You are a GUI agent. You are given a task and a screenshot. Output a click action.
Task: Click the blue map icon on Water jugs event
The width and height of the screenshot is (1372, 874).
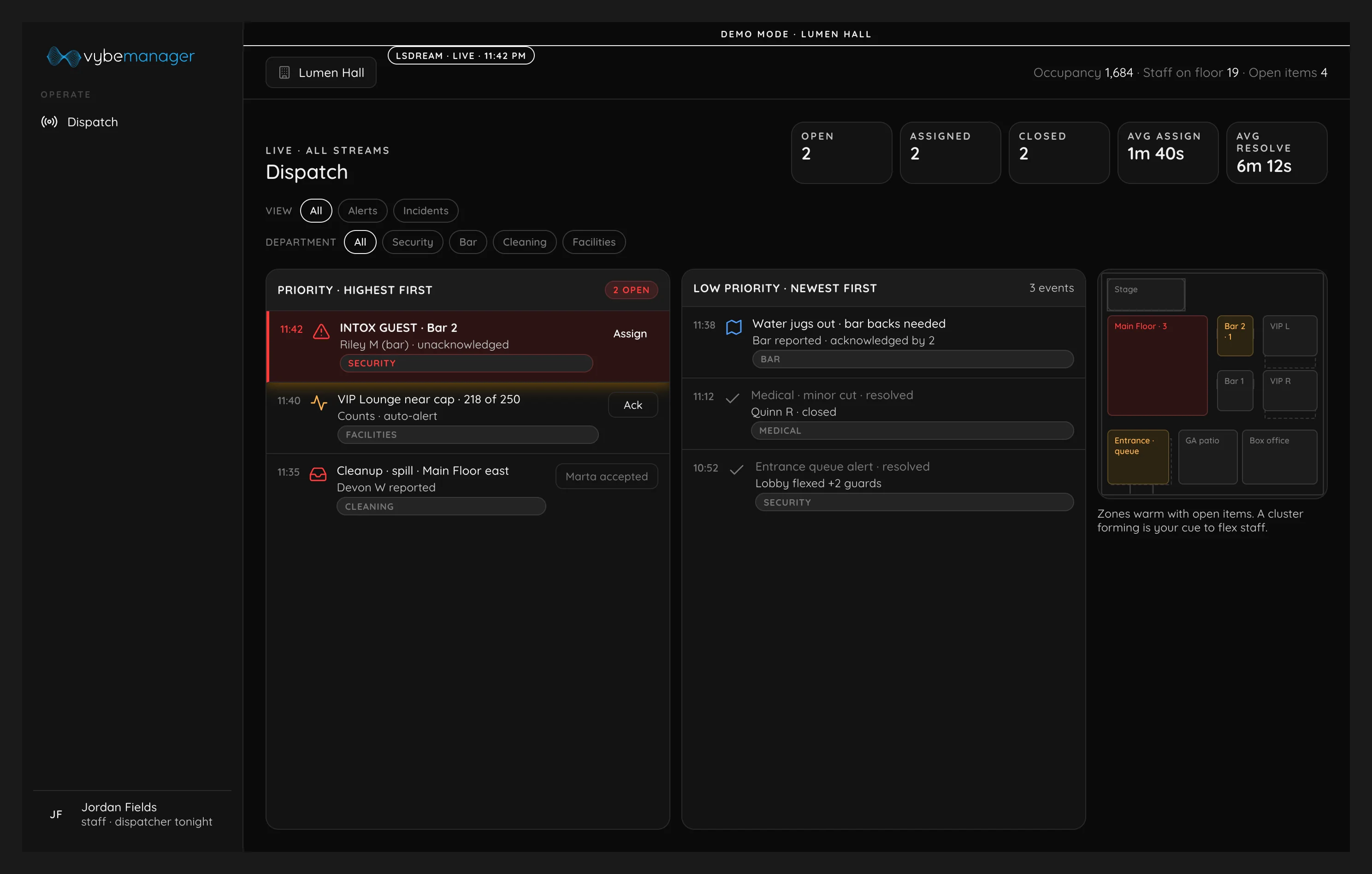coord(734,327)
